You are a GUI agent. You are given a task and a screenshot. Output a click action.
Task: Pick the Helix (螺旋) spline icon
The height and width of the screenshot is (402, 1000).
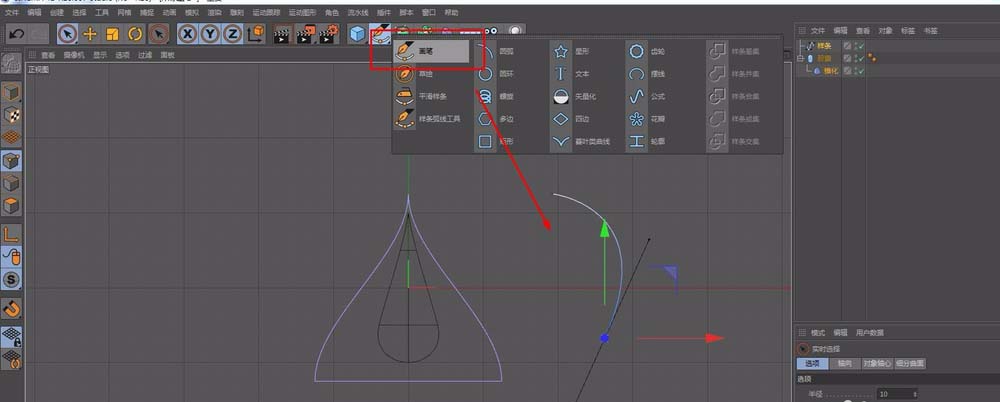(x=485, y=96)
